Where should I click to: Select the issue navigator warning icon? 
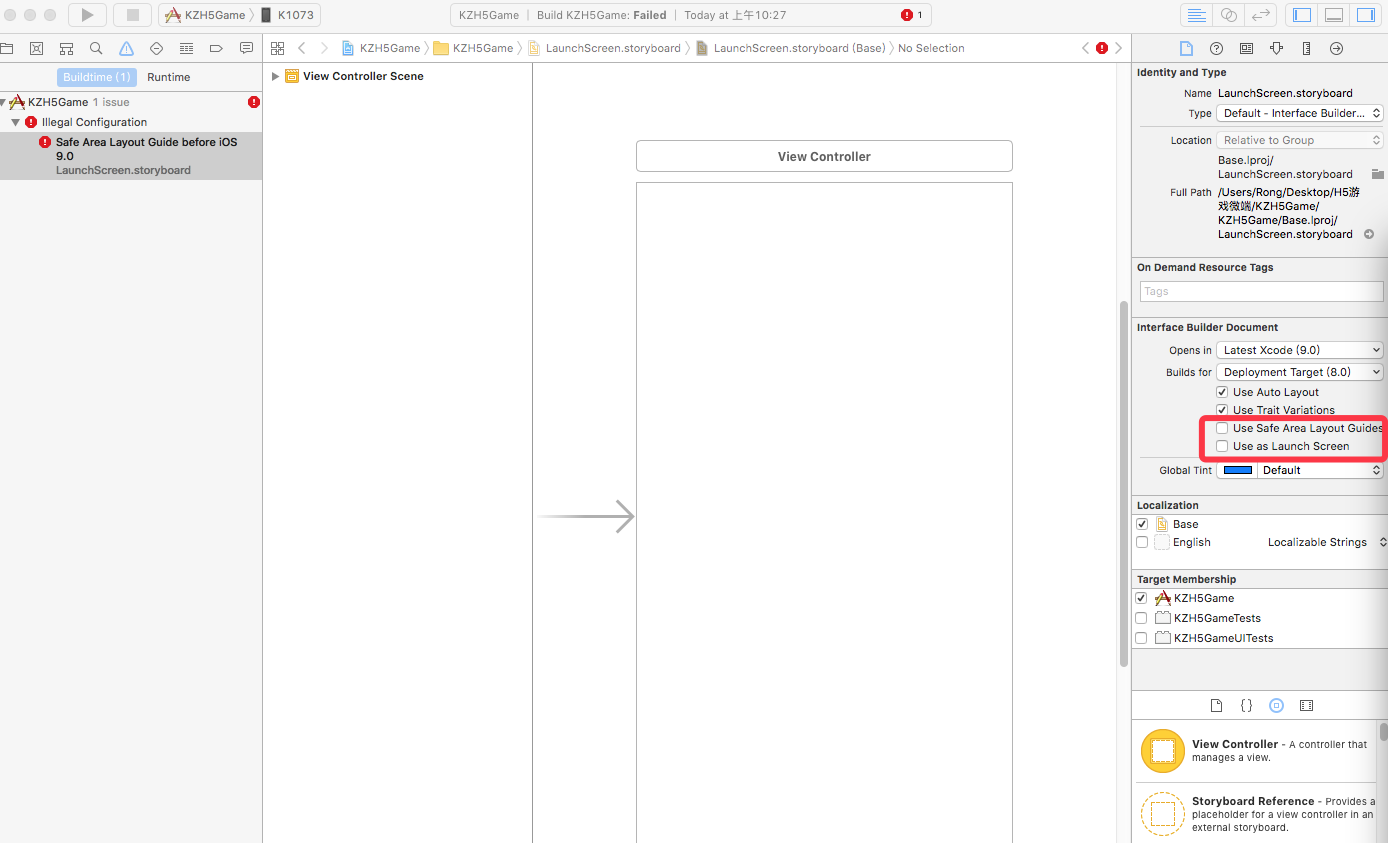coord(126,48)
